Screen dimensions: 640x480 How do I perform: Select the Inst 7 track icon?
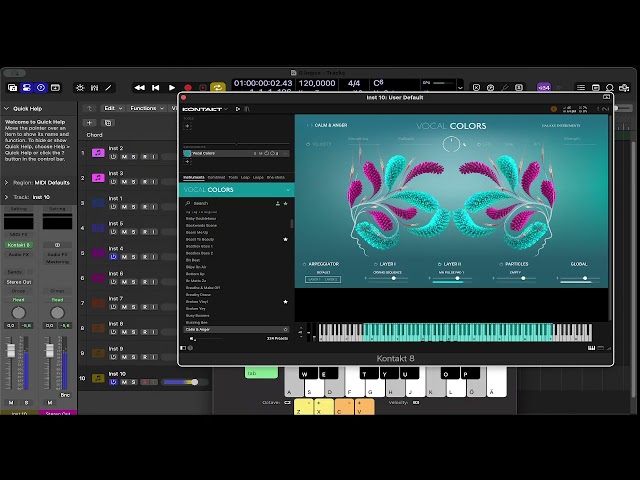pyautogui.click(x=98, y=303)
